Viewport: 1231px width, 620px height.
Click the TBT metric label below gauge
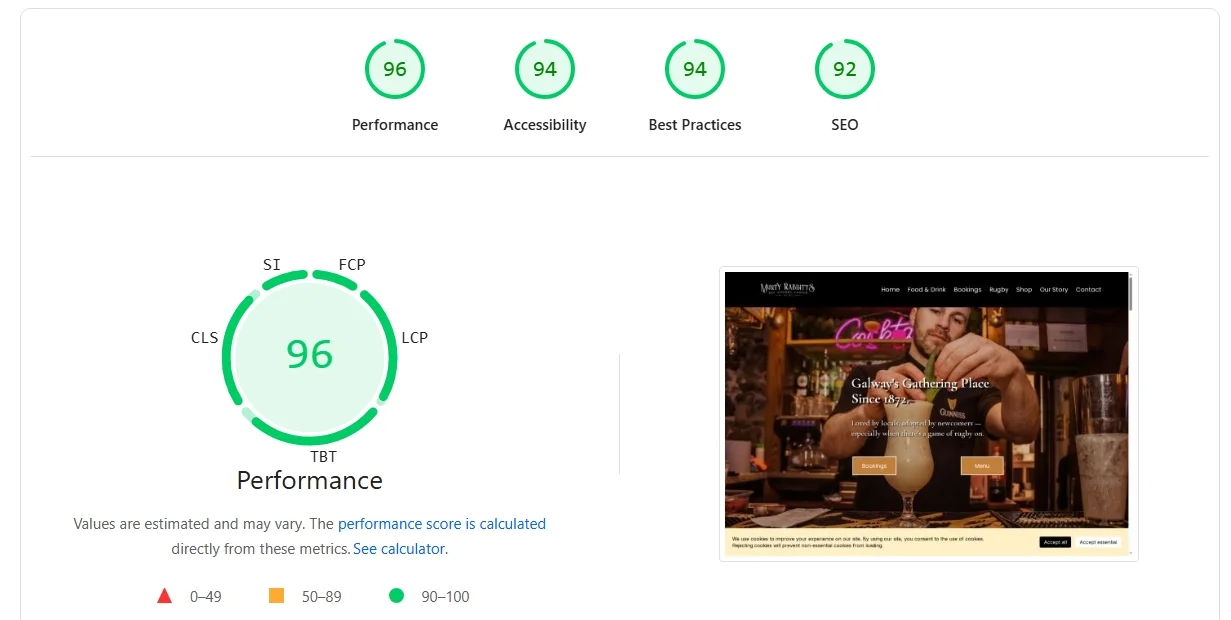pos(323,457)
